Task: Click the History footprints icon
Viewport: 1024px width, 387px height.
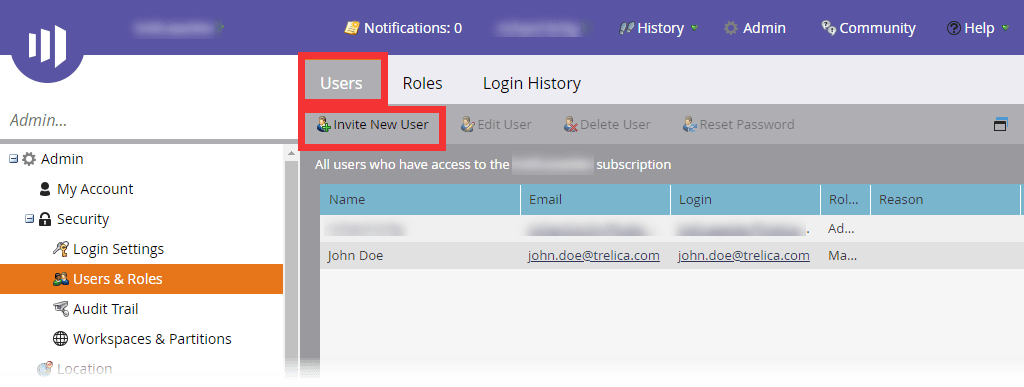Action: coord(626,28)
